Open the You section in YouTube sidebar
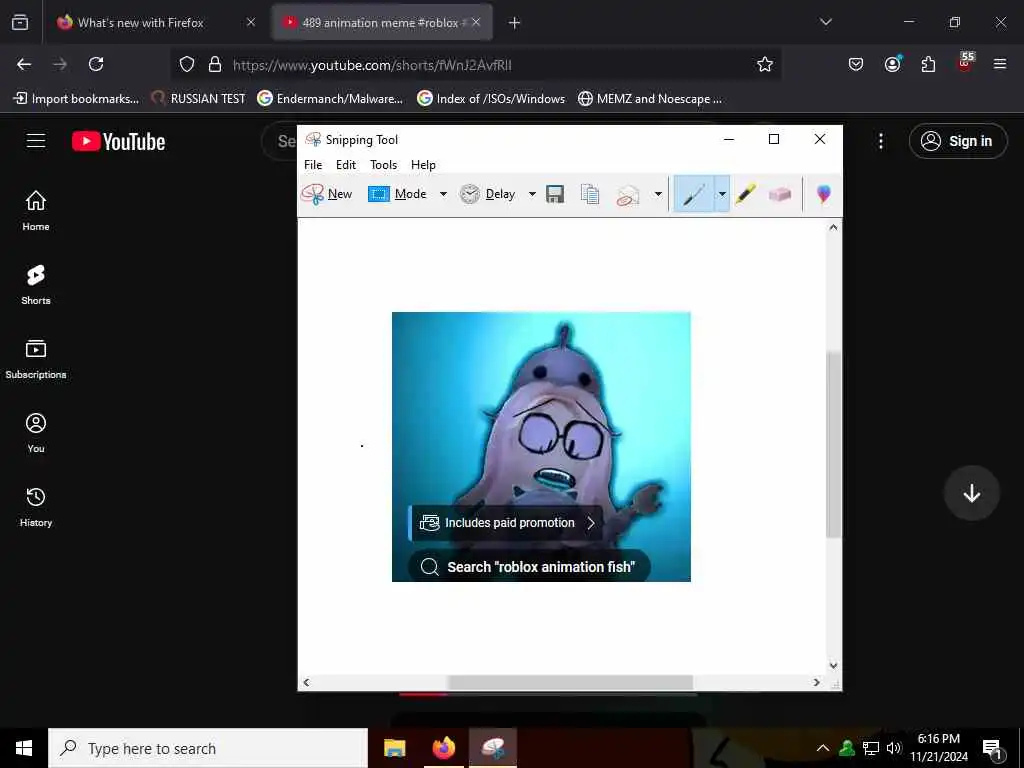Viewport: 1024px width, 768px height. (x=36, y=432)
